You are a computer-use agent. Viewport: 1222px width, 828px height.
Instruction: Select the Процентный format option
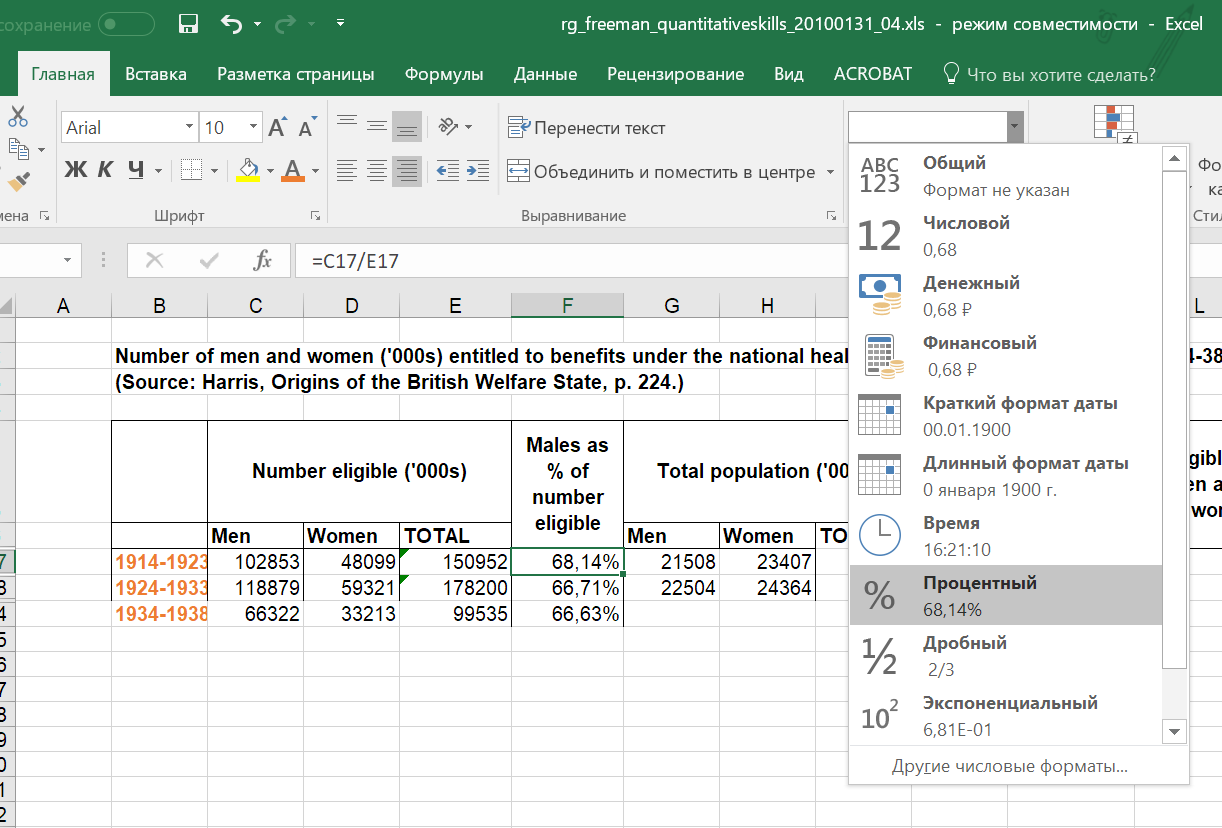pos(1005,595)
